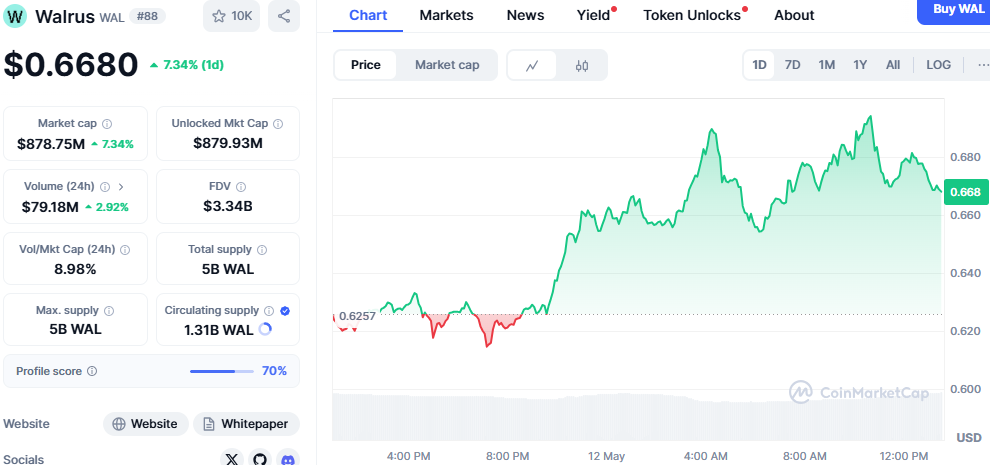
Task: Click the $879.93M unlocked market cap value
Action: coord(228,143)
